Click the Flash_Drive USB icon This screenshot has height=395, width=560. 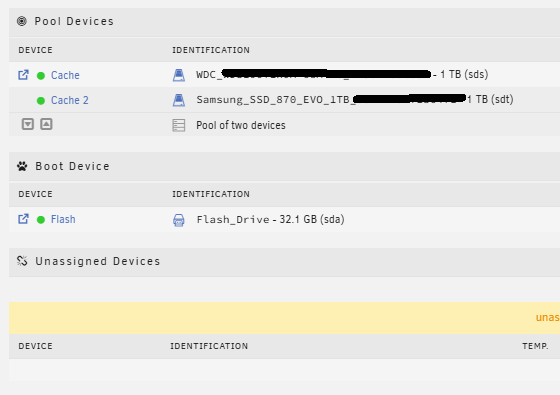point(179,220)
